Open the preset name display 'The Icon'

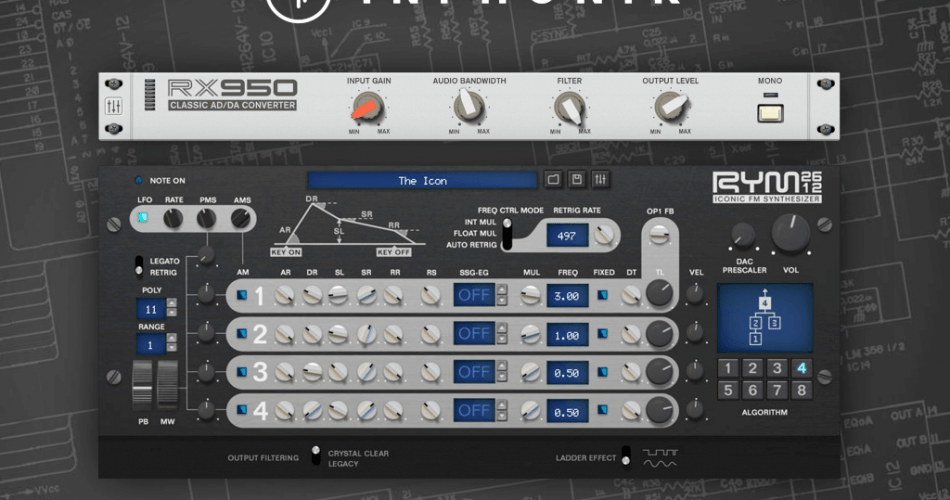click(422, 181)
